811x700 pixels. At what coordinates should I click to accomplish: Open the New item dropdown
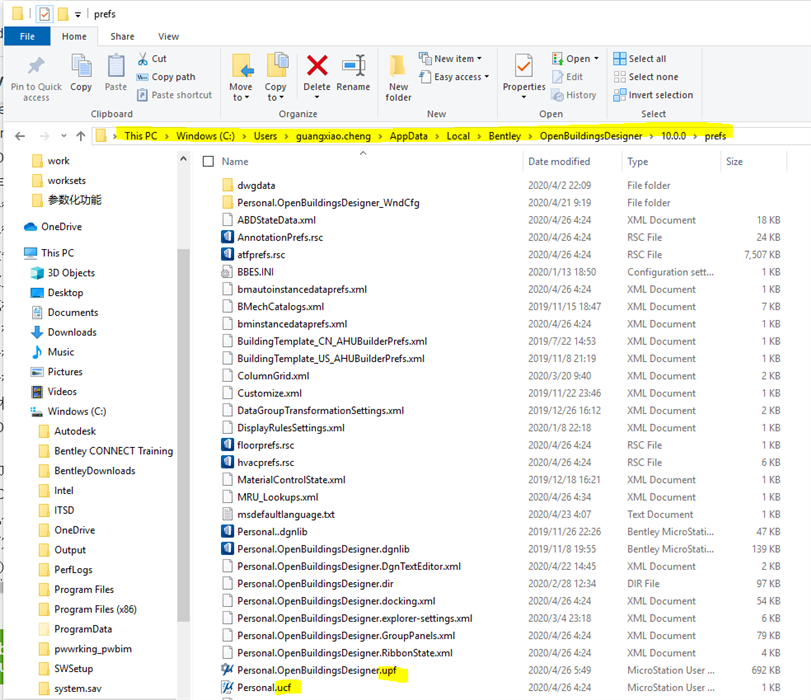click(479, 58)
